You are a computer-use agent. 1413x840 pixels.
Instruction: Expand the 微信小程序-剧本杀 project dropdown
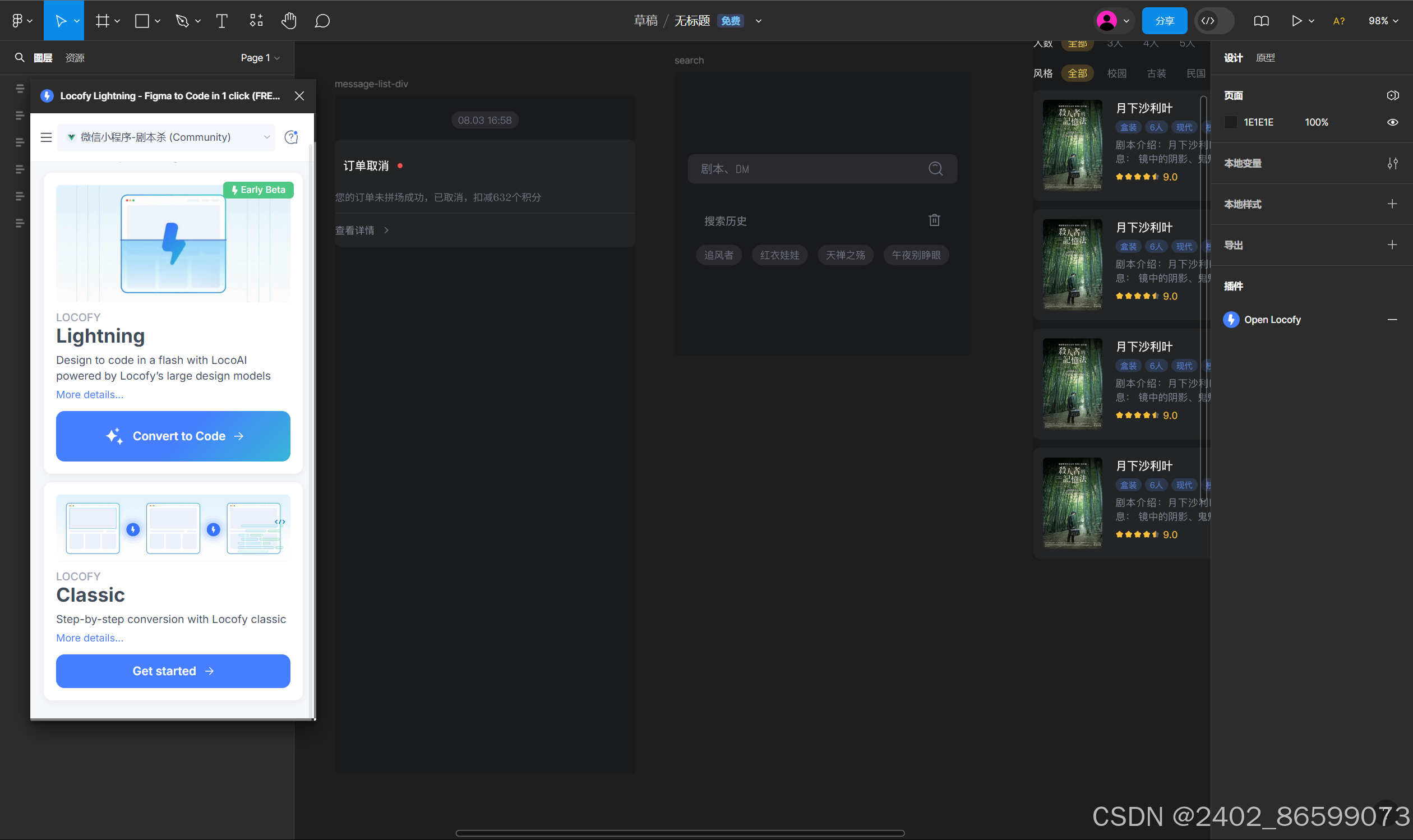click(x=167, y=137)
